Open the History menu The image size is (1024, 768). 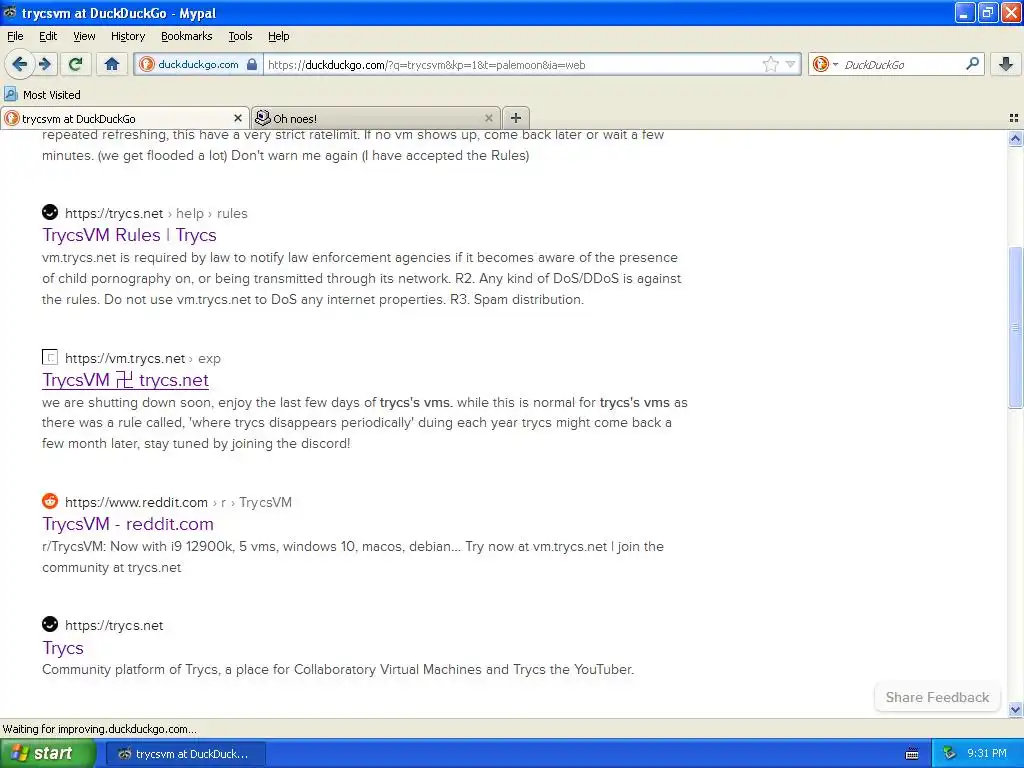click(x=127, y=36)
